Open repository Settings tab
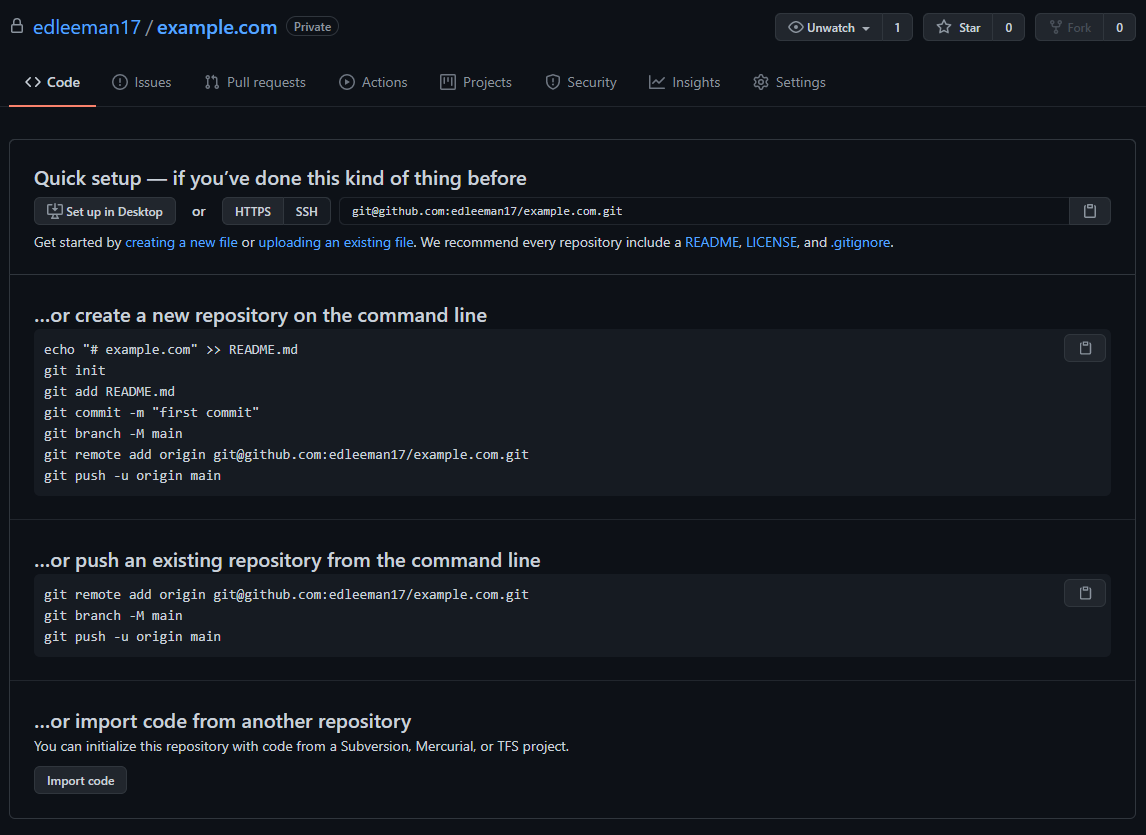The height and width of the screenshot is (835, 1146). (789, 82)
